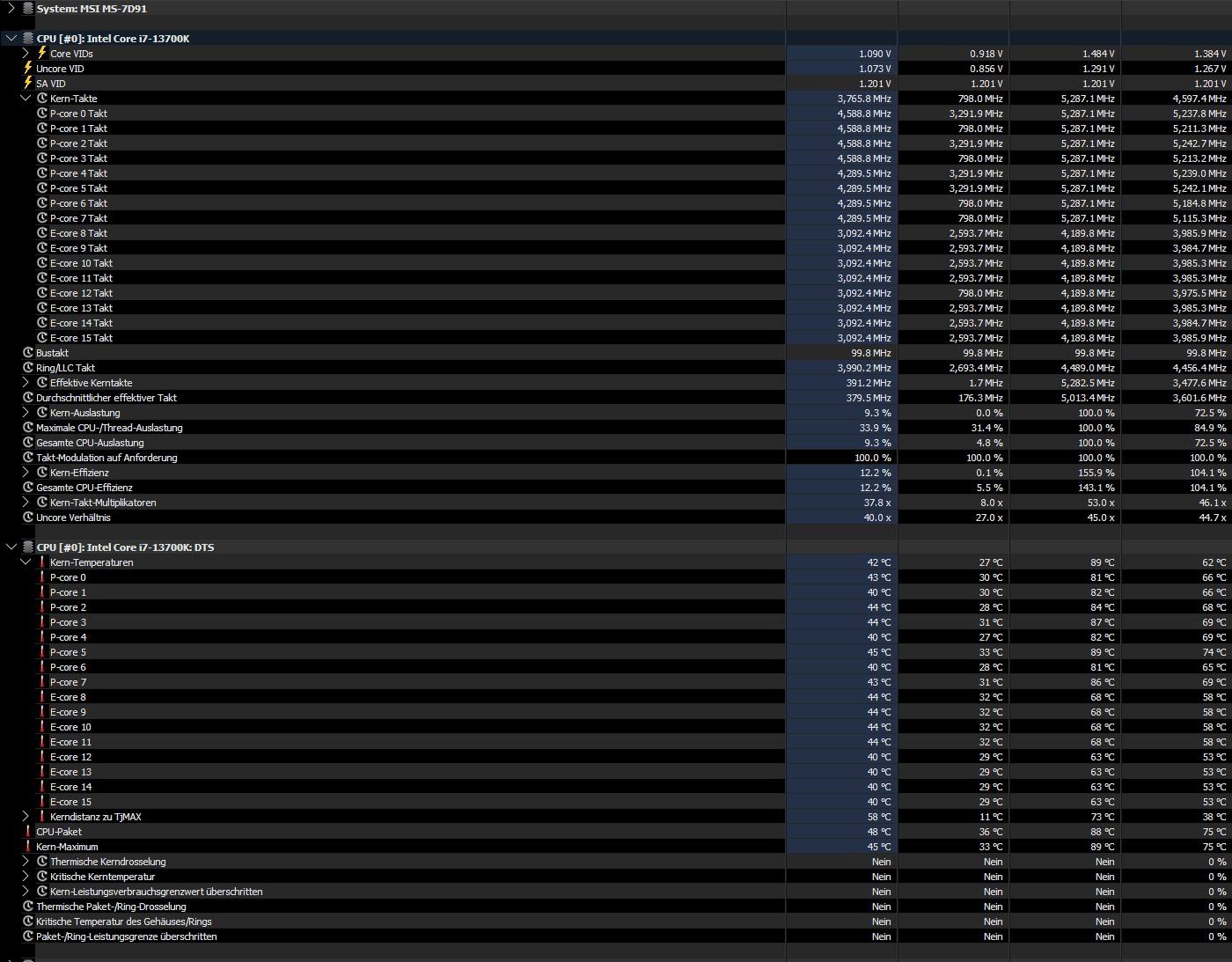Expand the System: MSI MS-7D91 group

coord(11,9)
